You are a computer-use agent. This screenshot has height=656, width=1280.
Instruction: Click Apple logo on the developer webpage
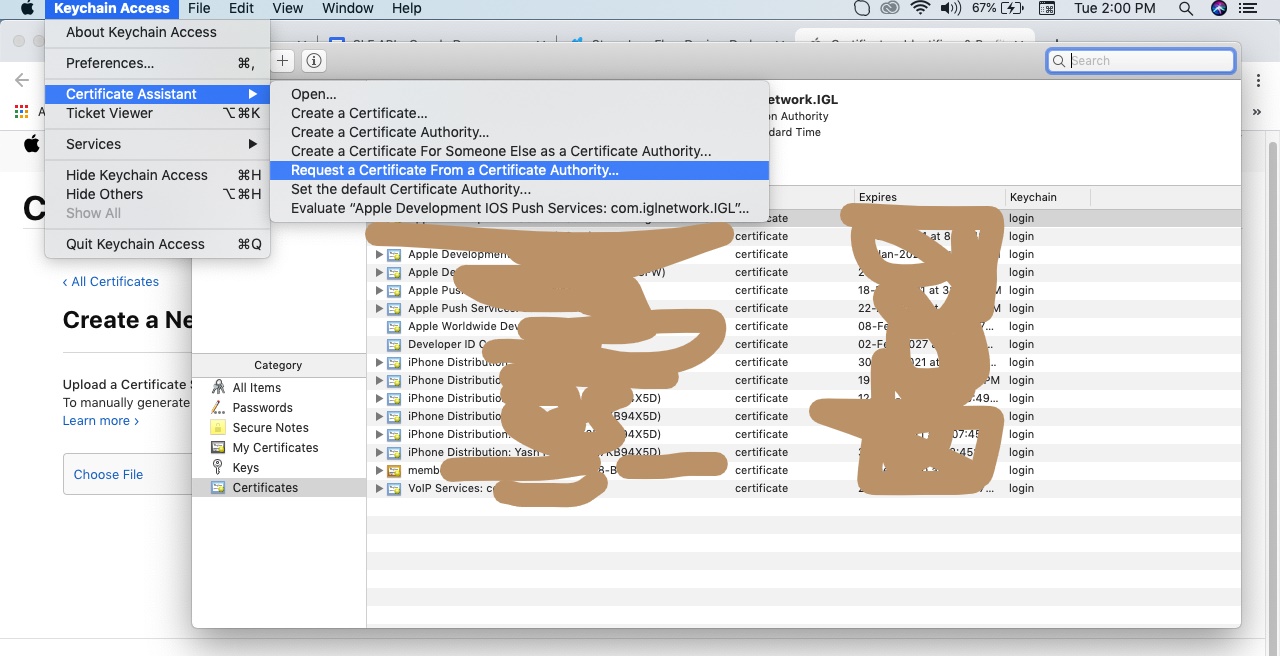[32, 144]
